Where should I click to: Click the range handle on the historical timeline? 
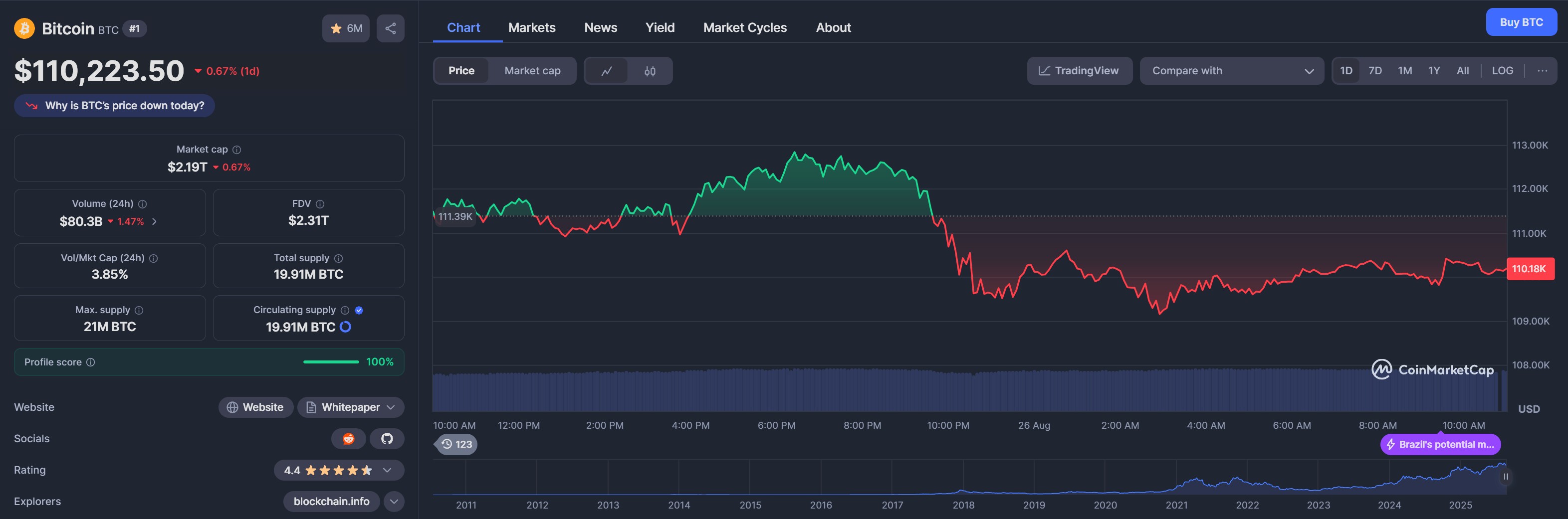coord(1505,477)
